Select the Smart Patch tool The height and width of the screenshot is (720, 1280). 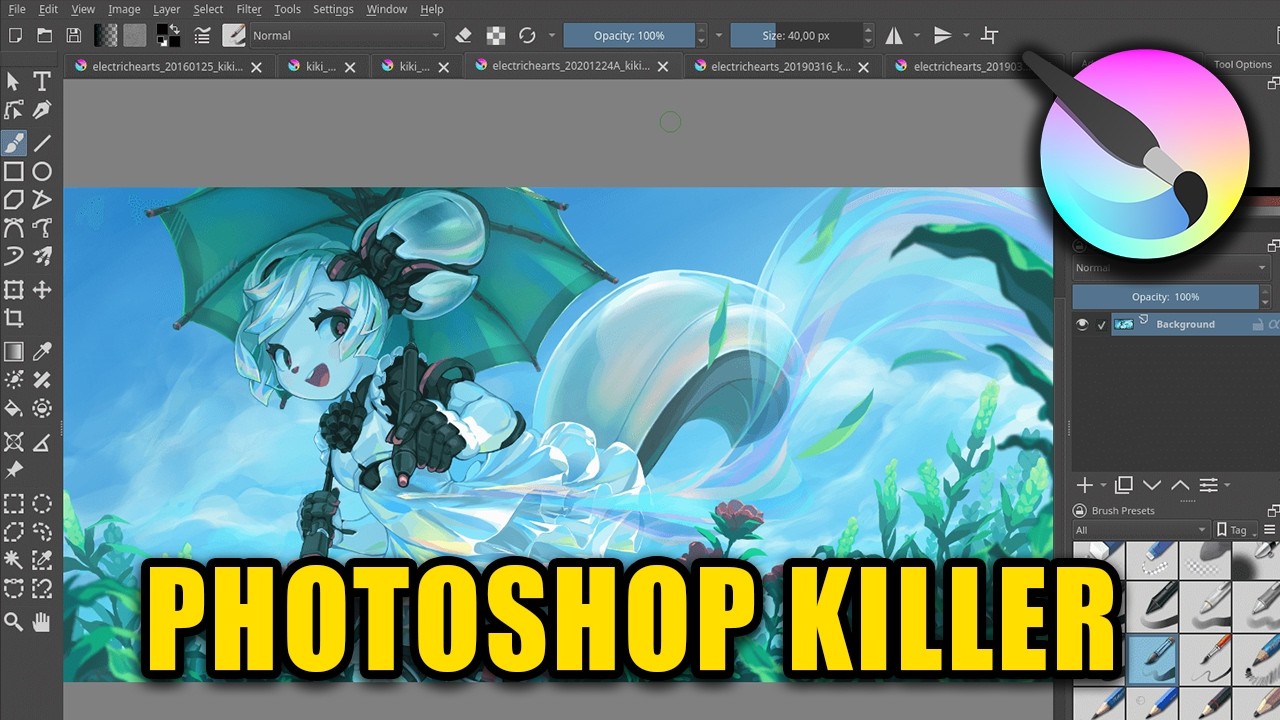coord(42,379)
